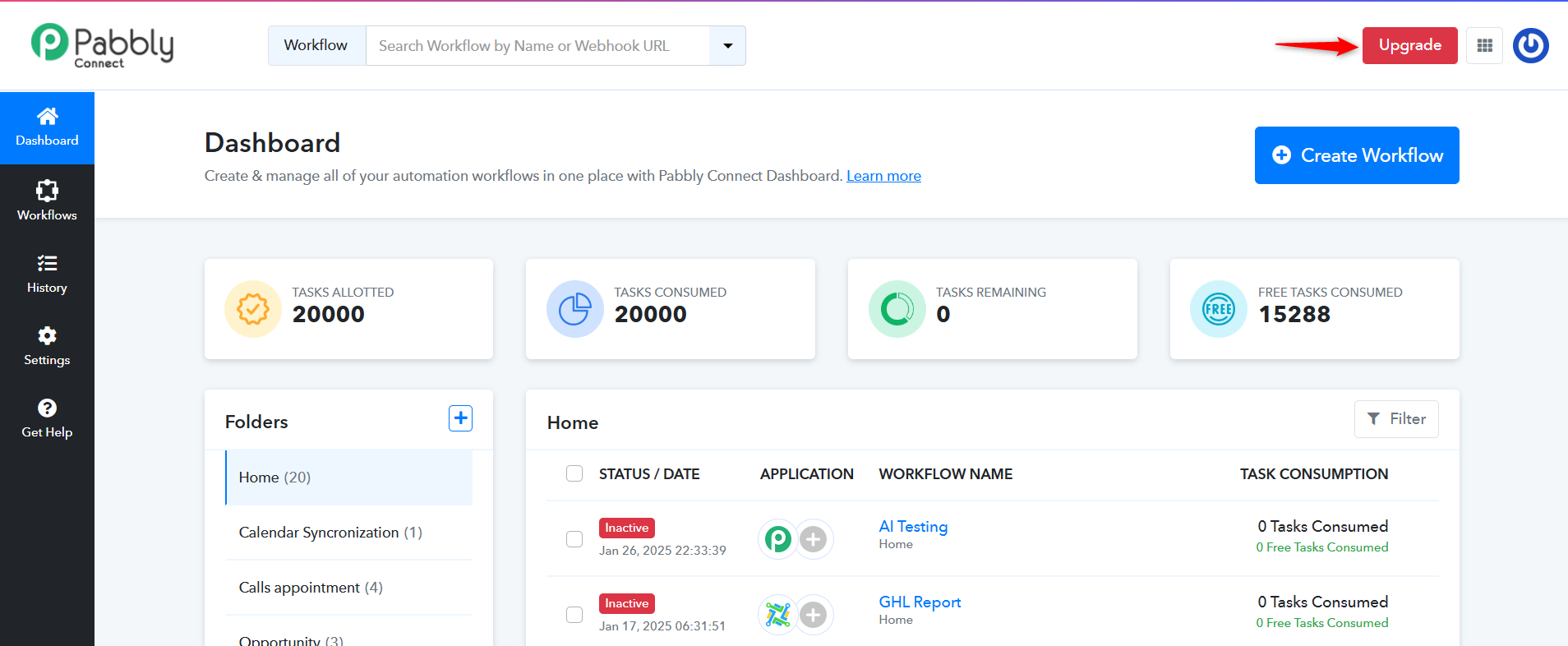Click the APPLICATION column header
Image resolution: width=1568 pixels, height=646 pixels.
(x=806, y=474)
